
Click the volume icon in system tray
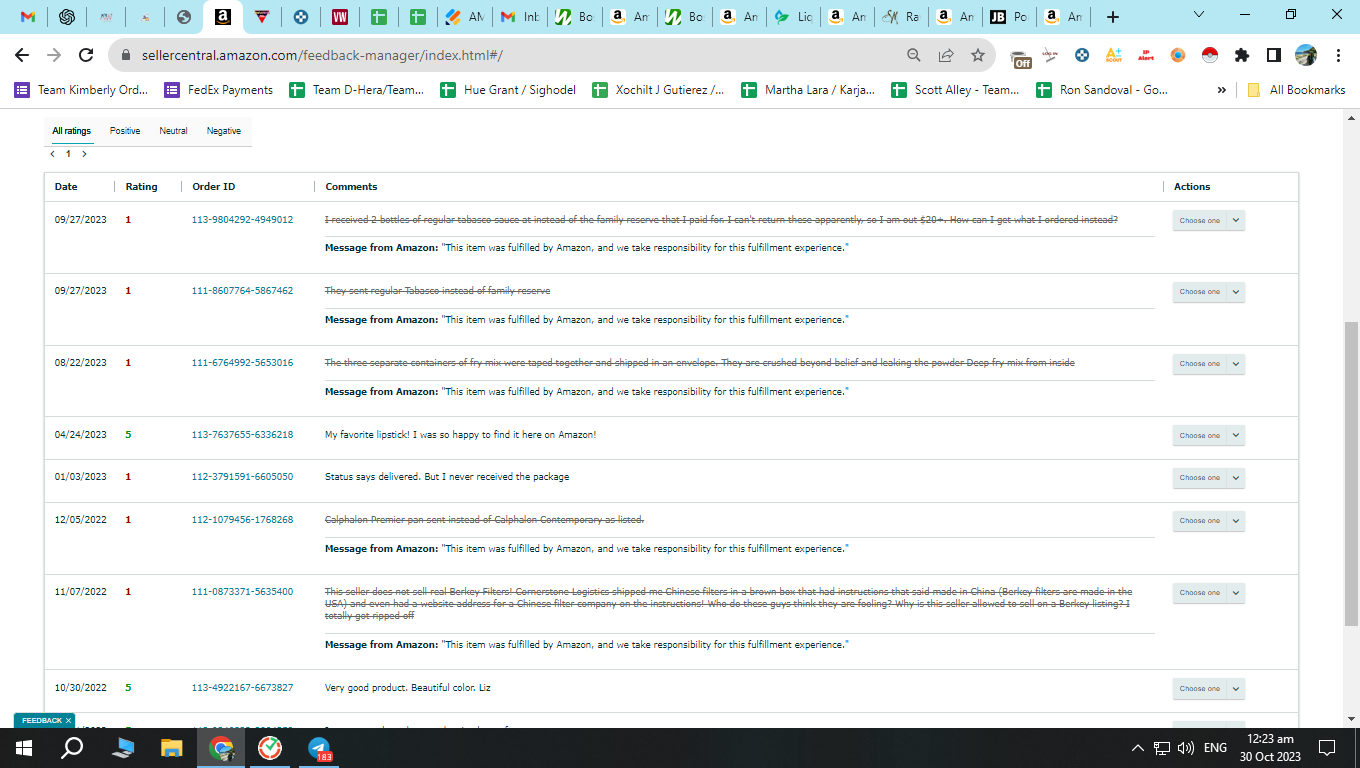(1186, 748)
